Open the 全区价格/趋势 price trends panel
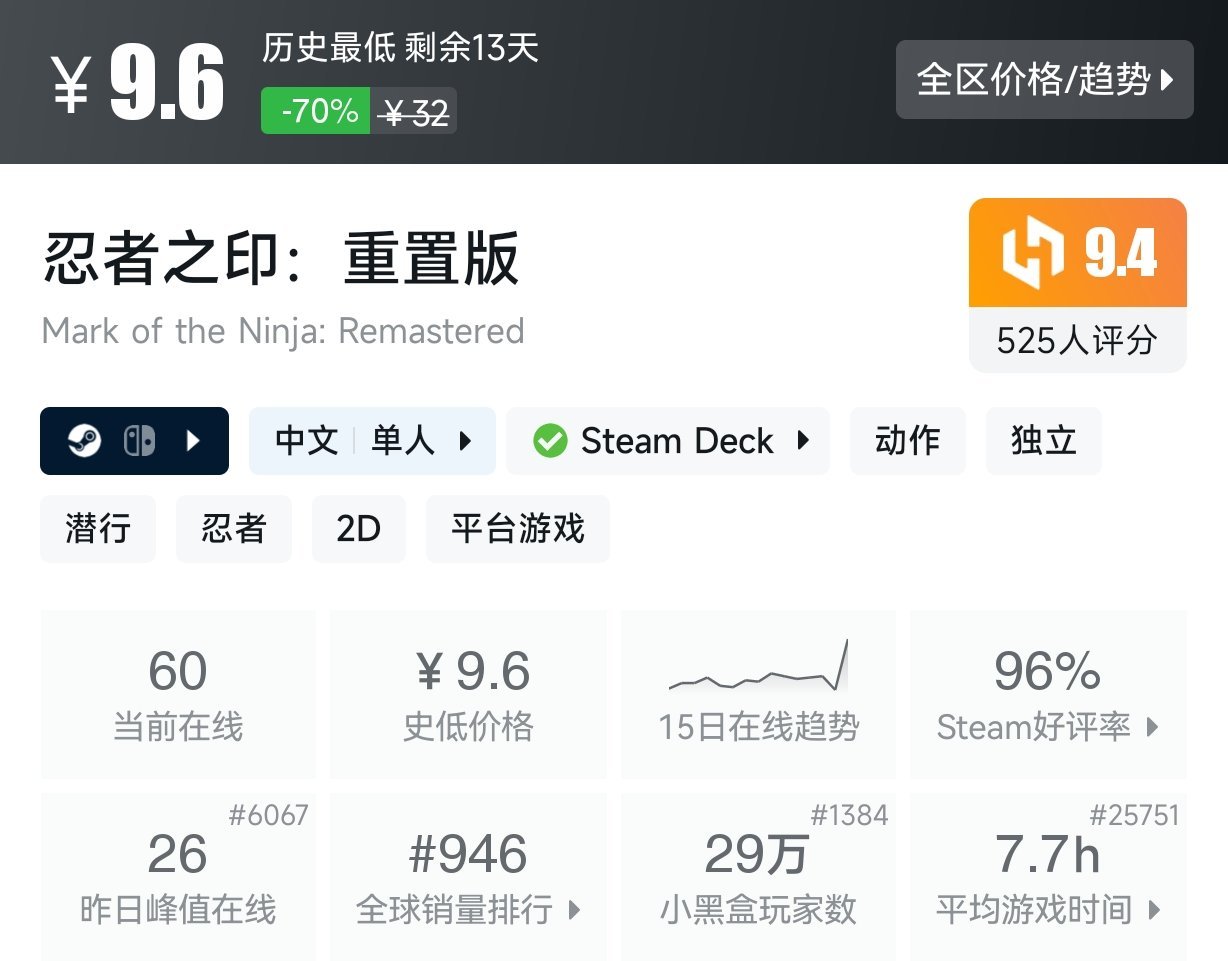1228x961 pixels. (x=1044, y=82)
